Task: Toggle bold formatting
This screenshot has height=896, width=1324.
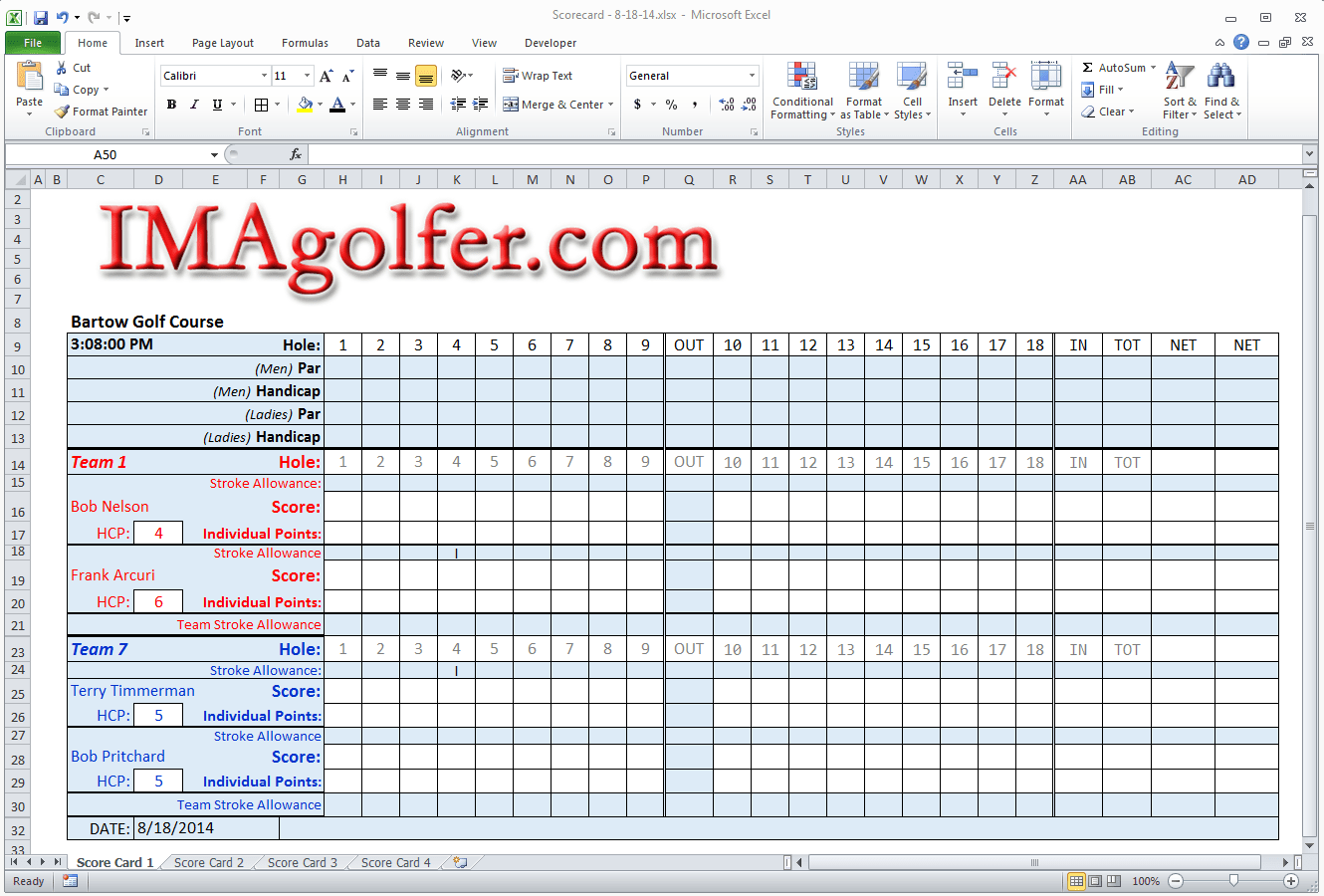Action: [171, 104]
